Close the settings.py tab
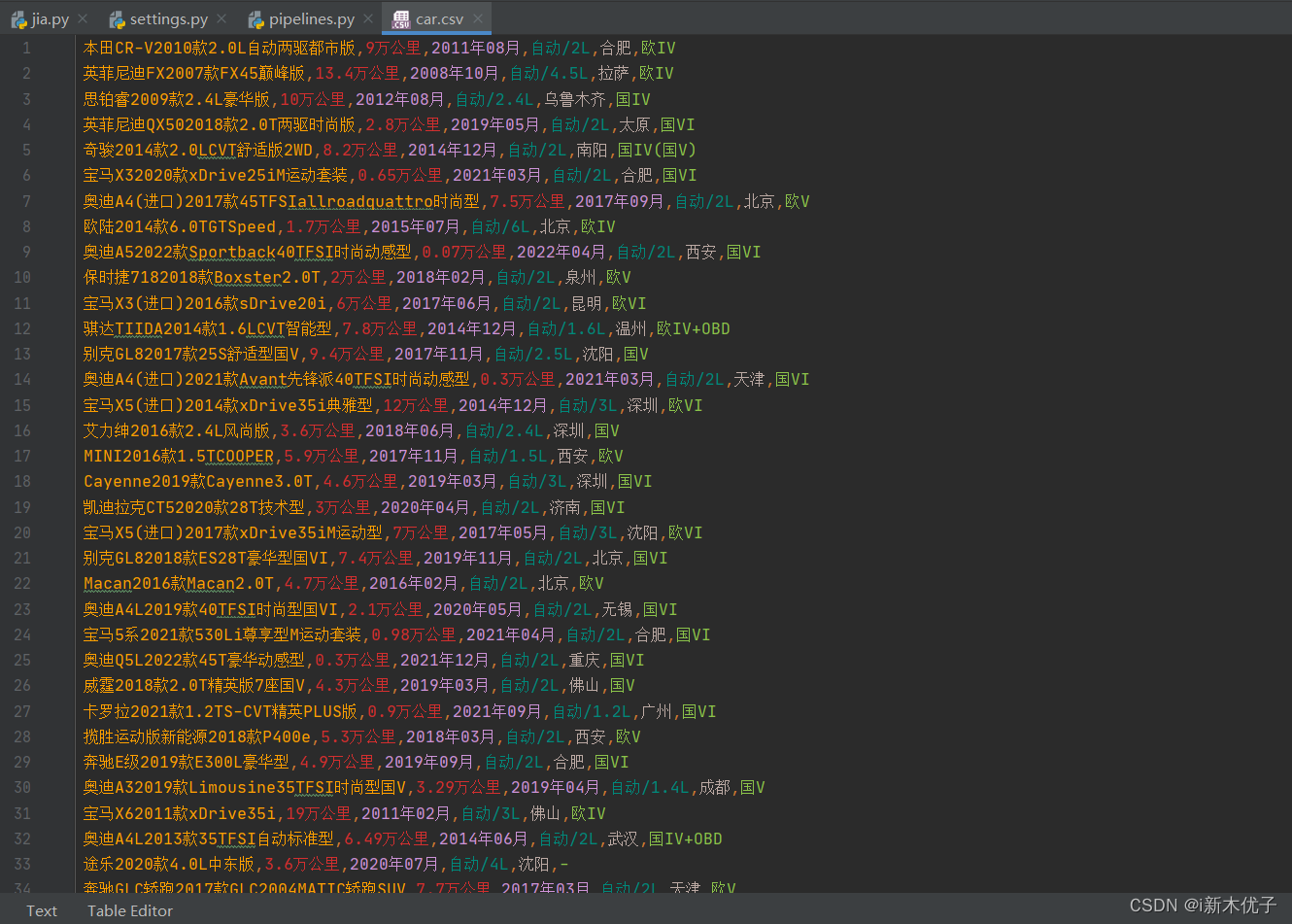Viewport: 1292px width, 924px height. point(222,18)
